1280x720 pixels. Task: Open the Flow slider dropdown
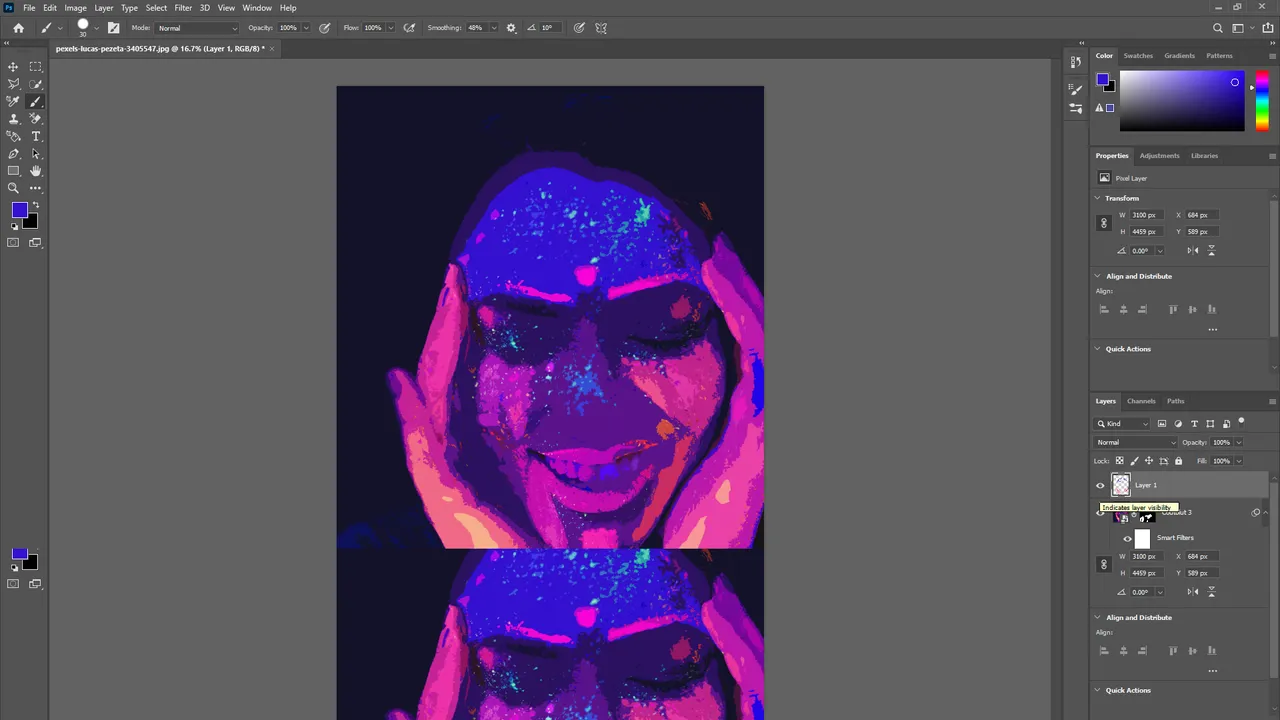pos(391,28)
